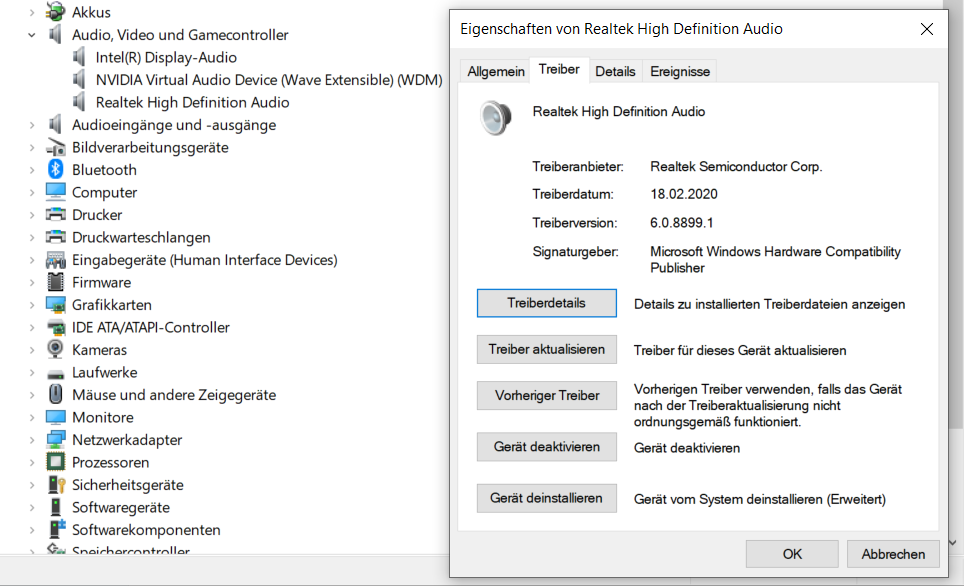
Task: Click the NVIDIA Virtual Audio Device icon
Action: point(79,79)
